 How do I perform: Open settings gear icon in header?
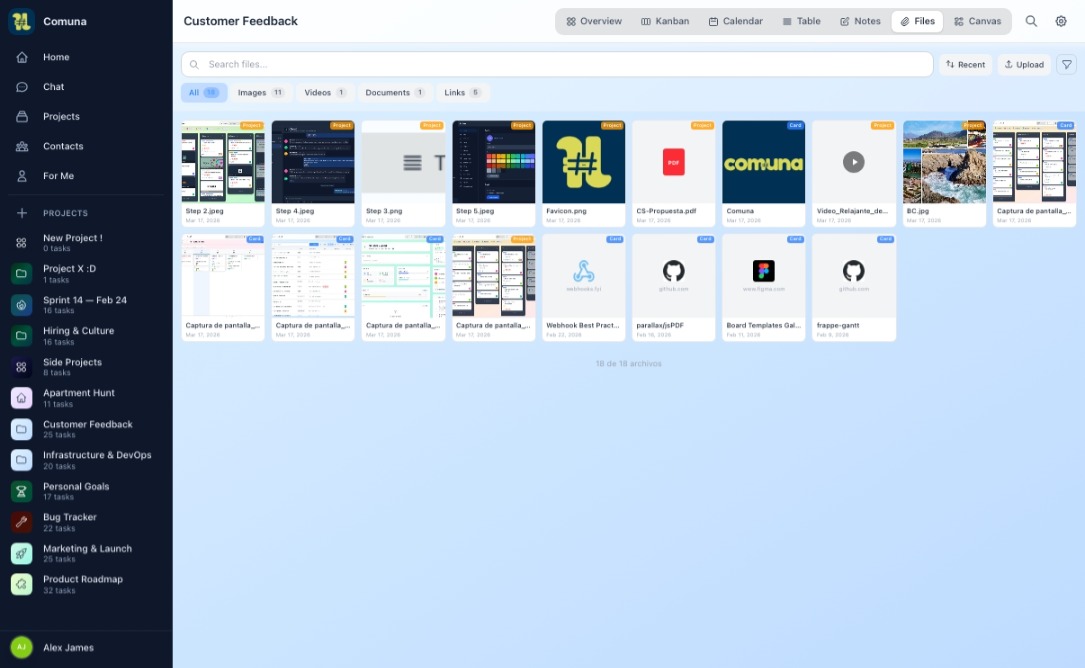(x=1061, y=21)
